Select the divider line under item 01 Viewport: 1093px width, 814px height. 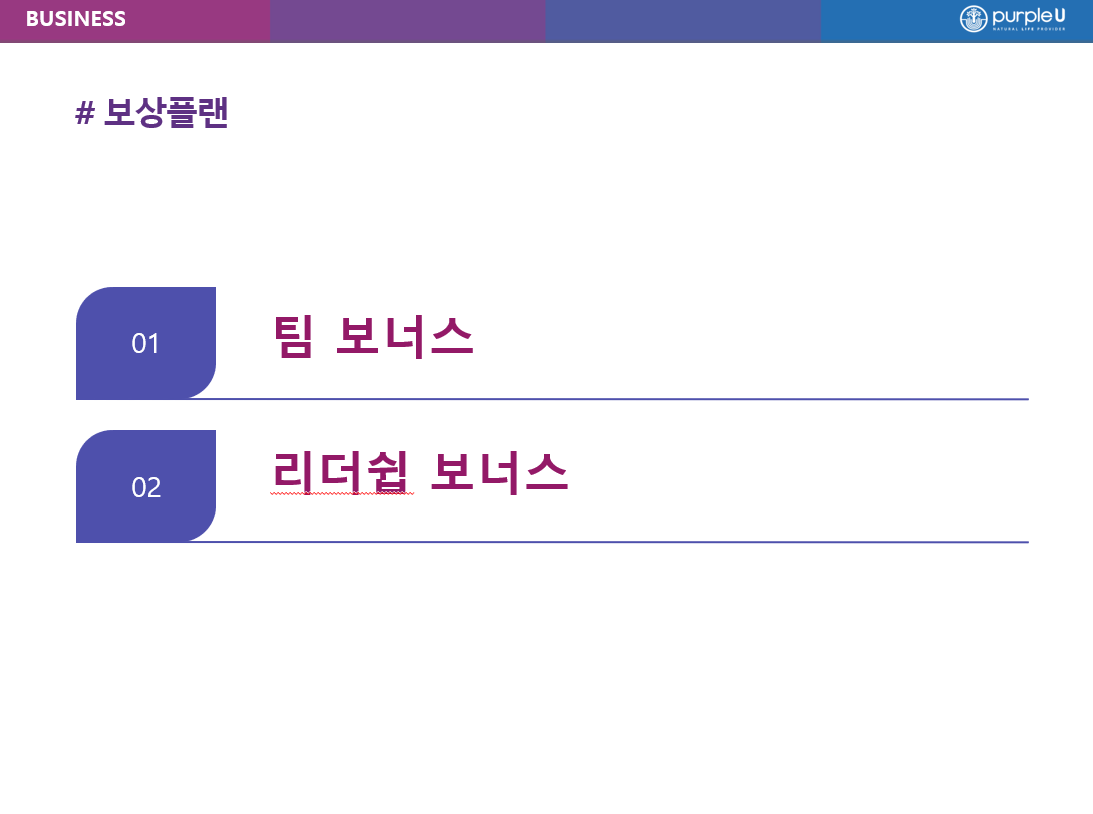click(x=552, y=399)
